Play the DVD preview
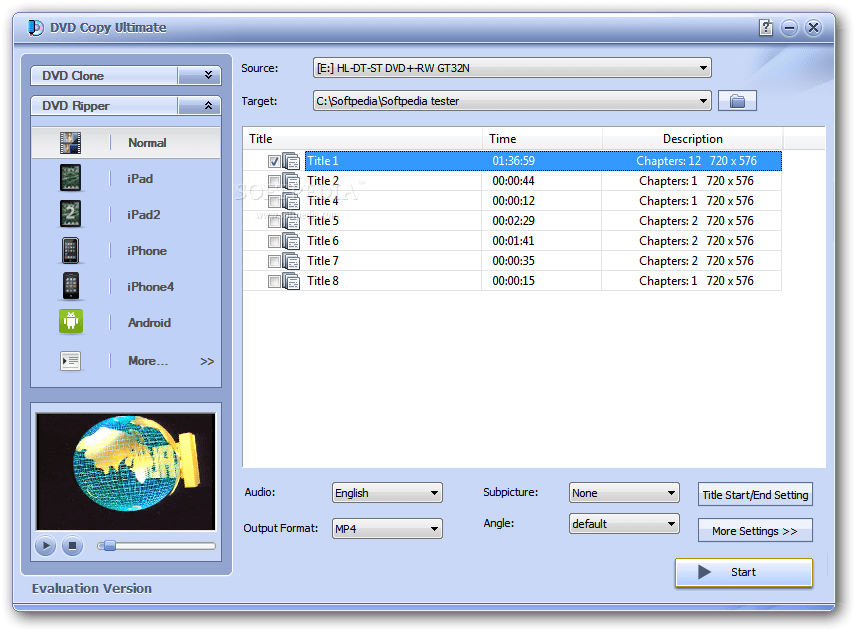 [44, 546]
